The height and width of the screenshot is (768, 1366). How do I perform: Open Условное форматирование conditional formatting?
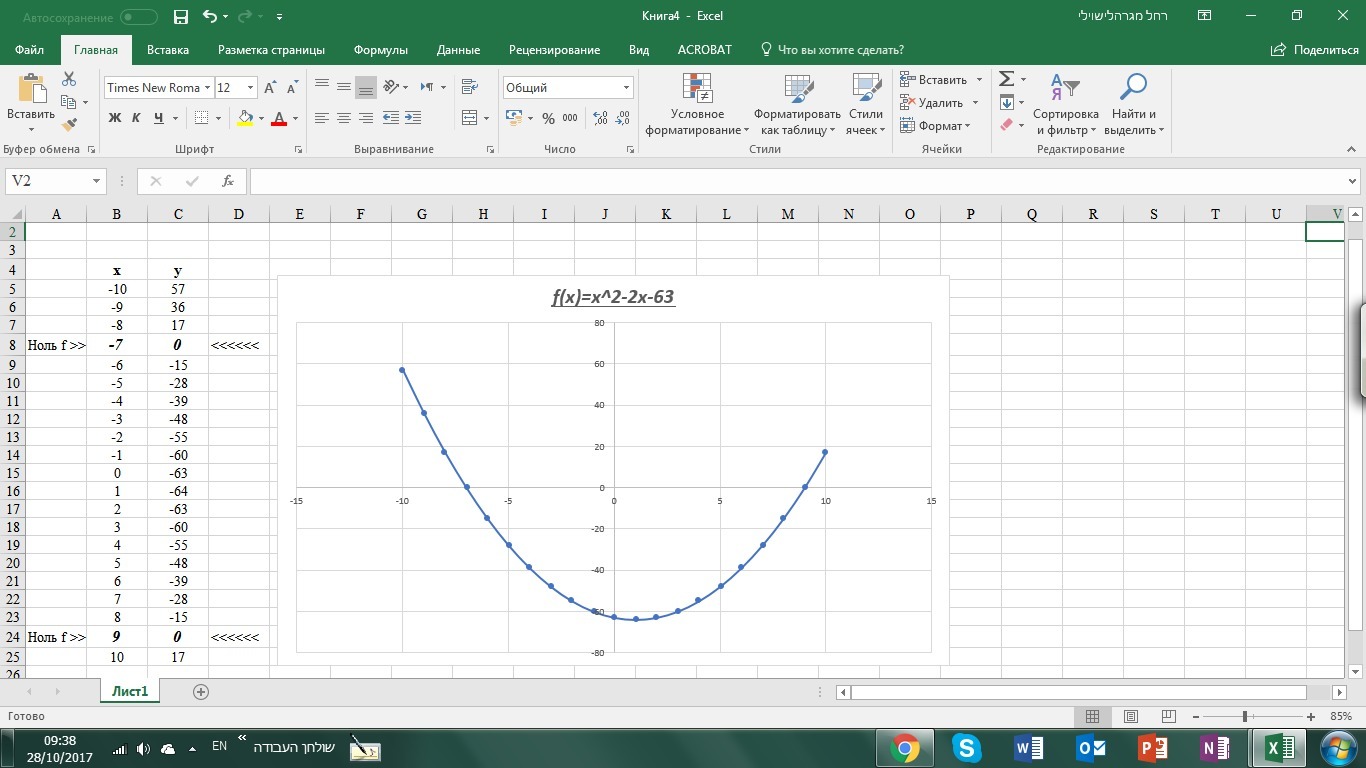[697, 104]
